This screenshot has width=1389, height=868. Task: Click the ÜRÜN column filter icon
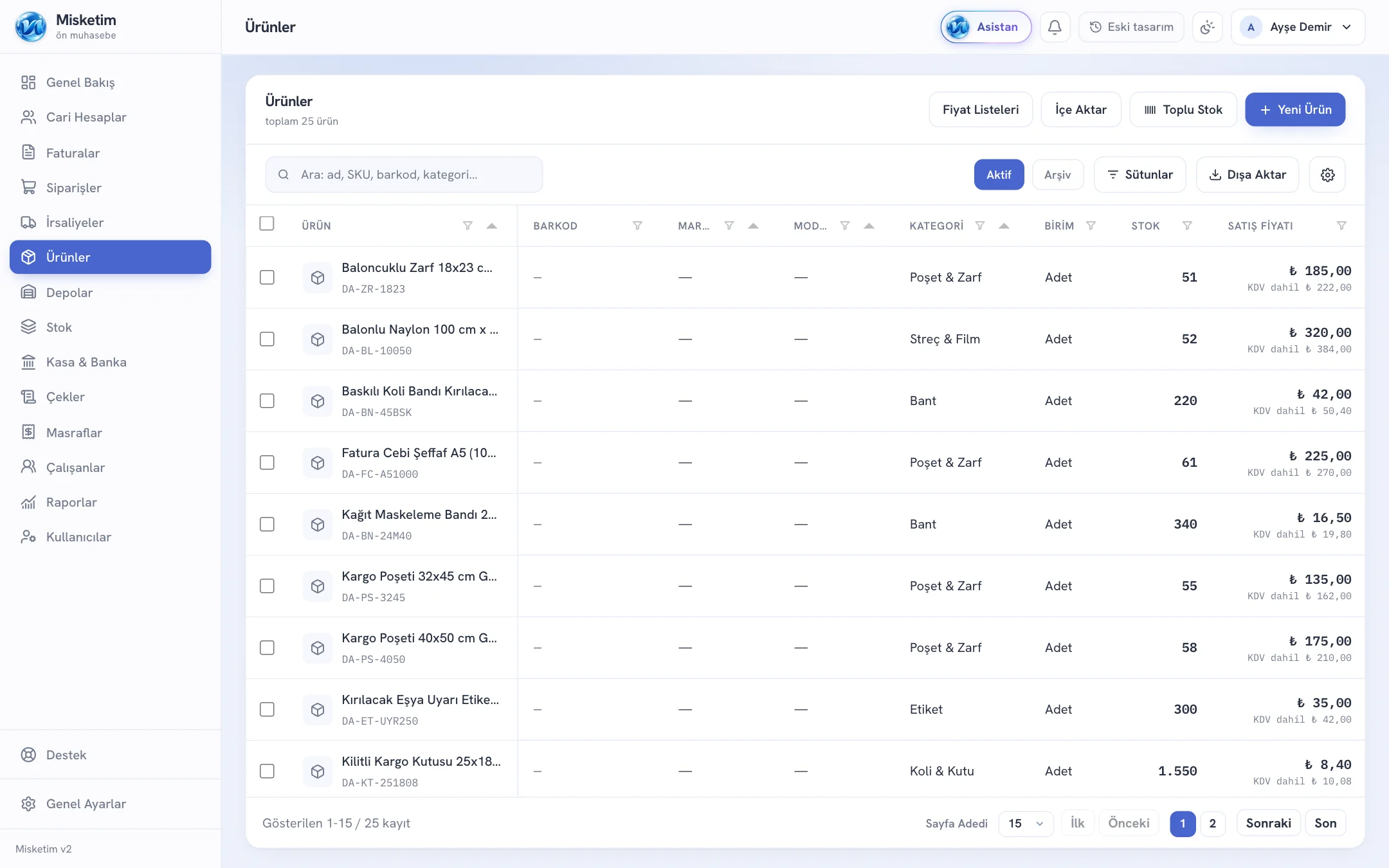468,226
